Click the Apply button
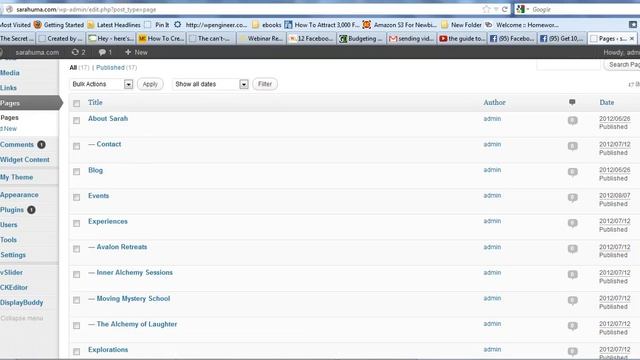The image size is (640, 360). (x=150, y=84)
